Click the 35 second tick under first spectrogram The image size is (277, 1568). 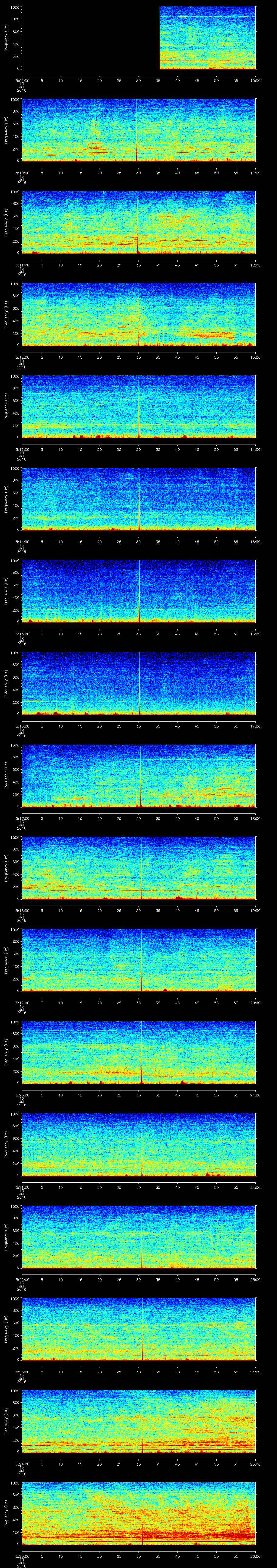158,80
